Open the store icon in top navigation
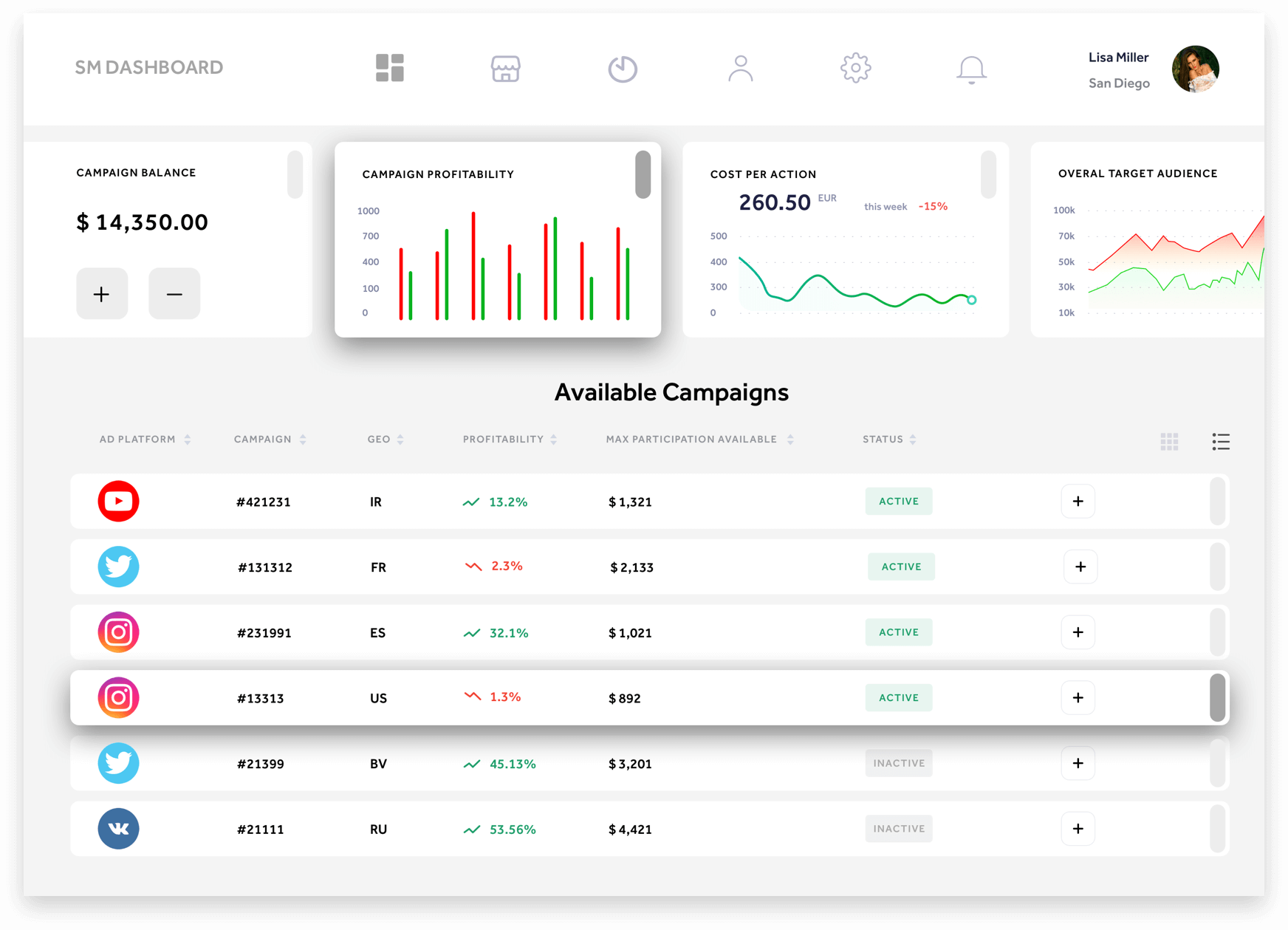This screenshot has height=930, width=1288. coord(505,69)
